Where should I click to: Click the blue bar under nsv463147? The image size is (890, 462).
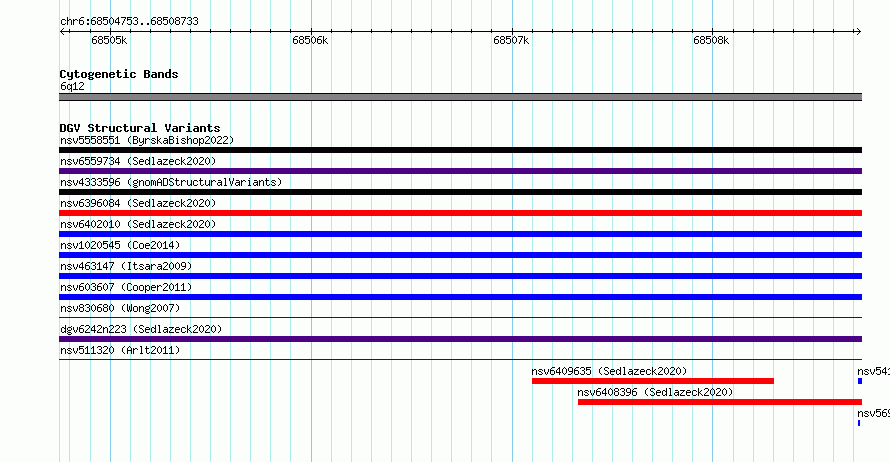click(x=460, y=276)
